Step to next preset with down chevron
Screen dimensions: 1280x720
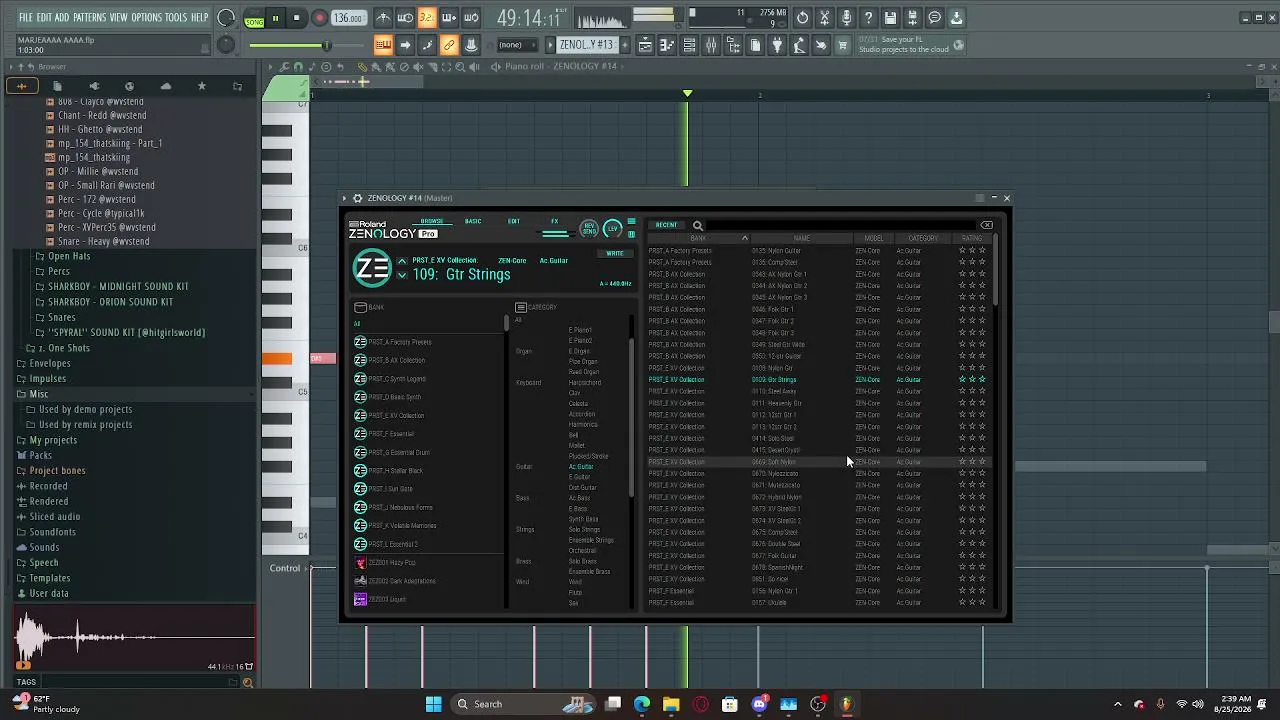(402, 276)
